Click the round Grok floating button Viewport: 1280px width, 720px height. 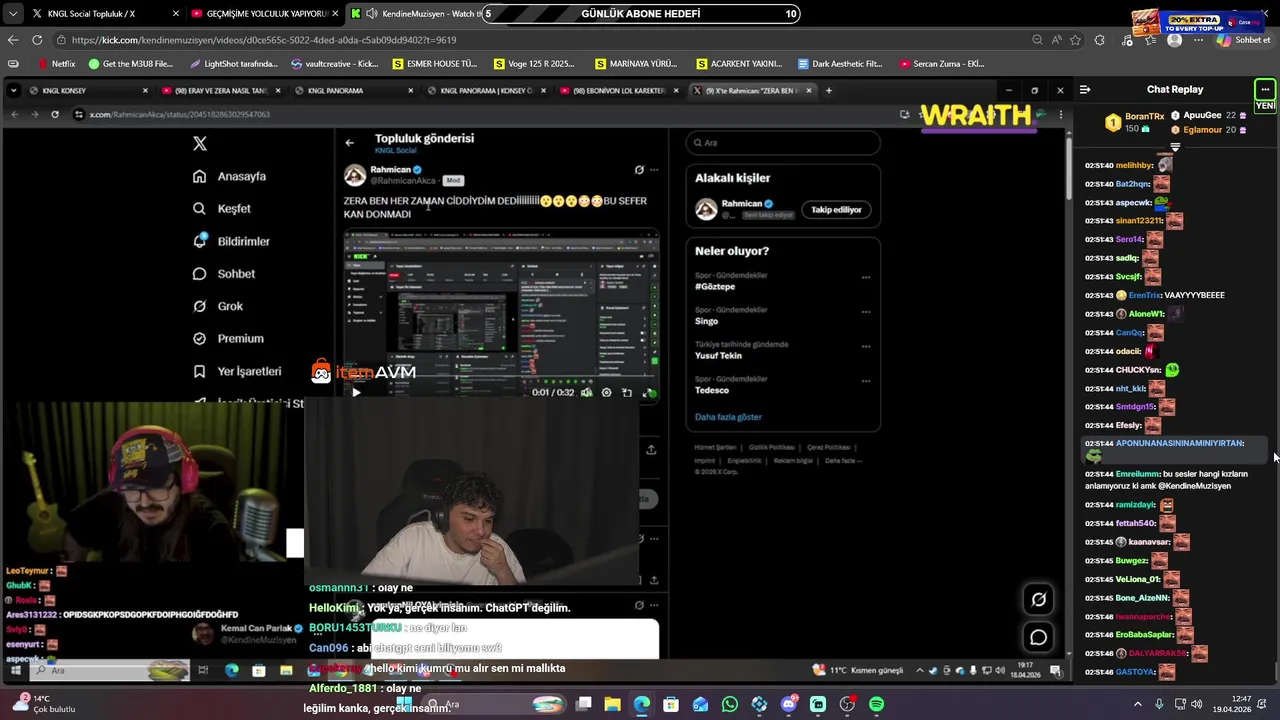click(x=1039, y=599)
